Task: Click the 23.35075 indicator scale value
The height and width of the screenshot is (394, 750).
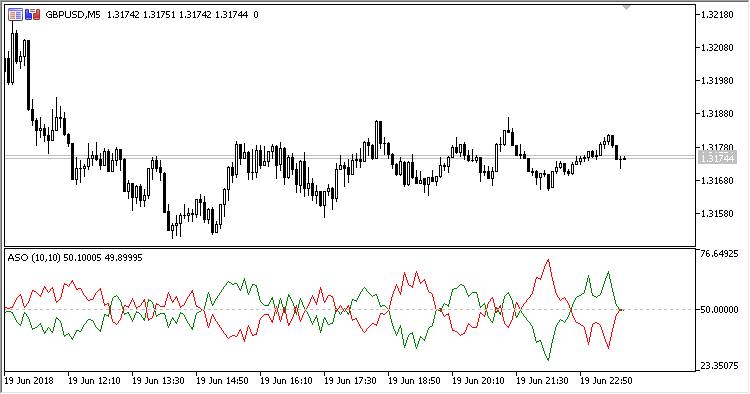Action: pos(719,366)
